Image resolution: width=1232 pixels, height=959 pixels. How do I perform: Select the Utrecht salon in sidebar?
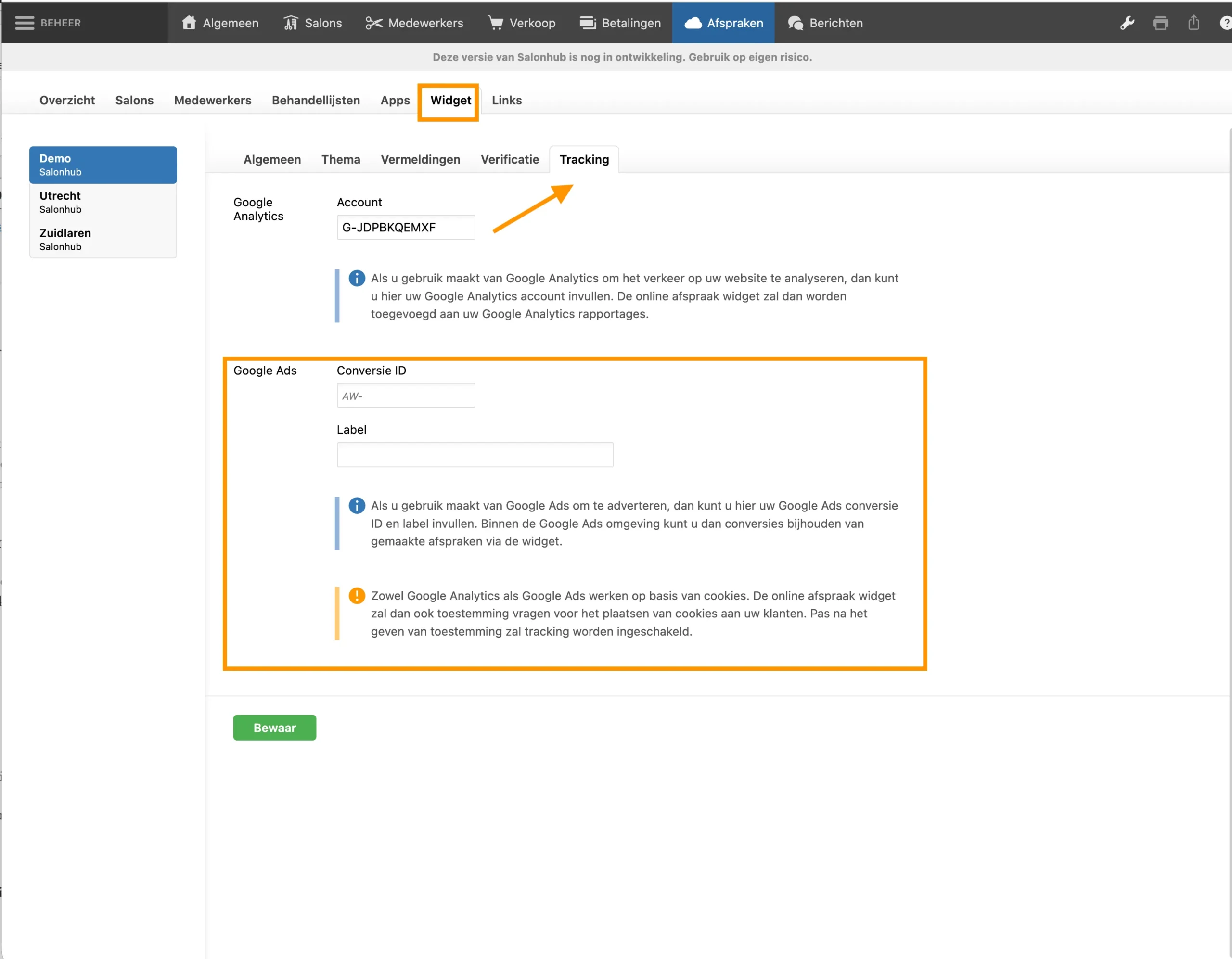103,202
